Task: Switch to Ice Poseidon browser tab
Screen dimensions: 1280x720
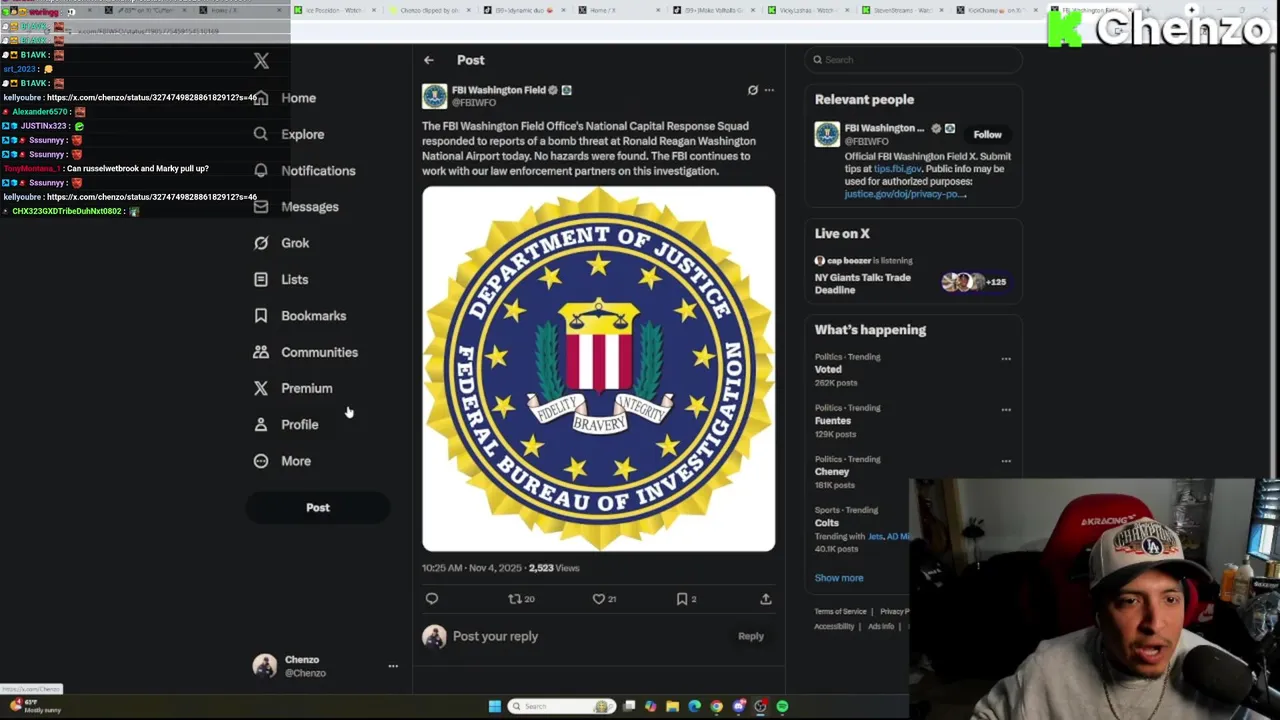Action: pos(335,10)
